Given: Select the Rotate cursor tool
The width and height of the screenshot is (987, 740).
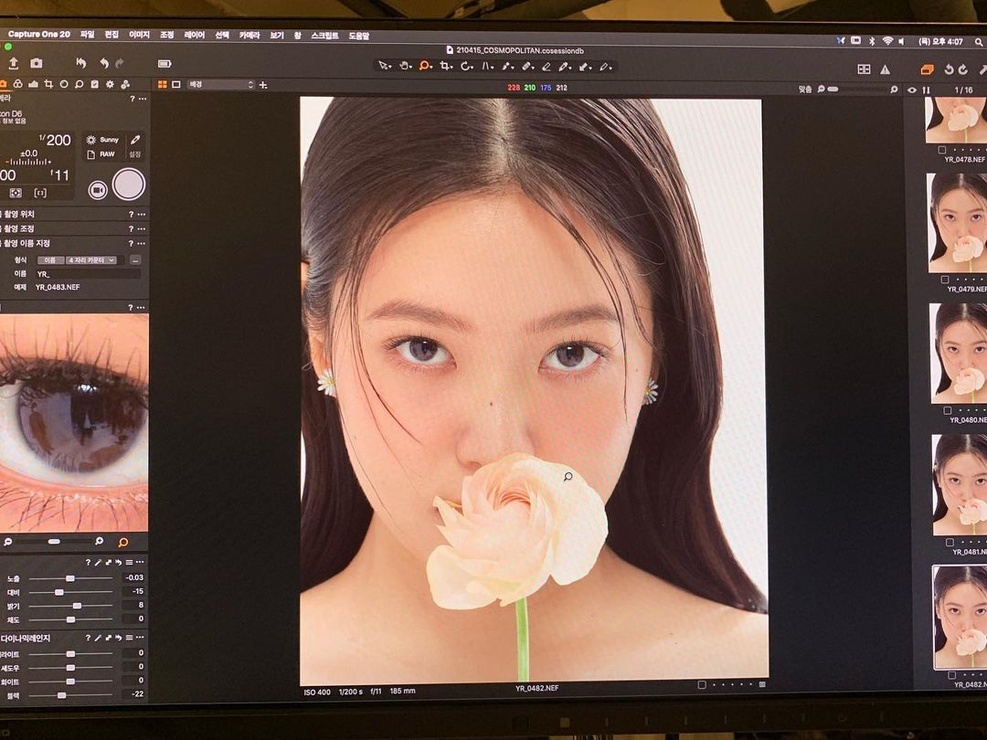Looking at the screenshot, I should pyautogui.click(x=466, y=65).
